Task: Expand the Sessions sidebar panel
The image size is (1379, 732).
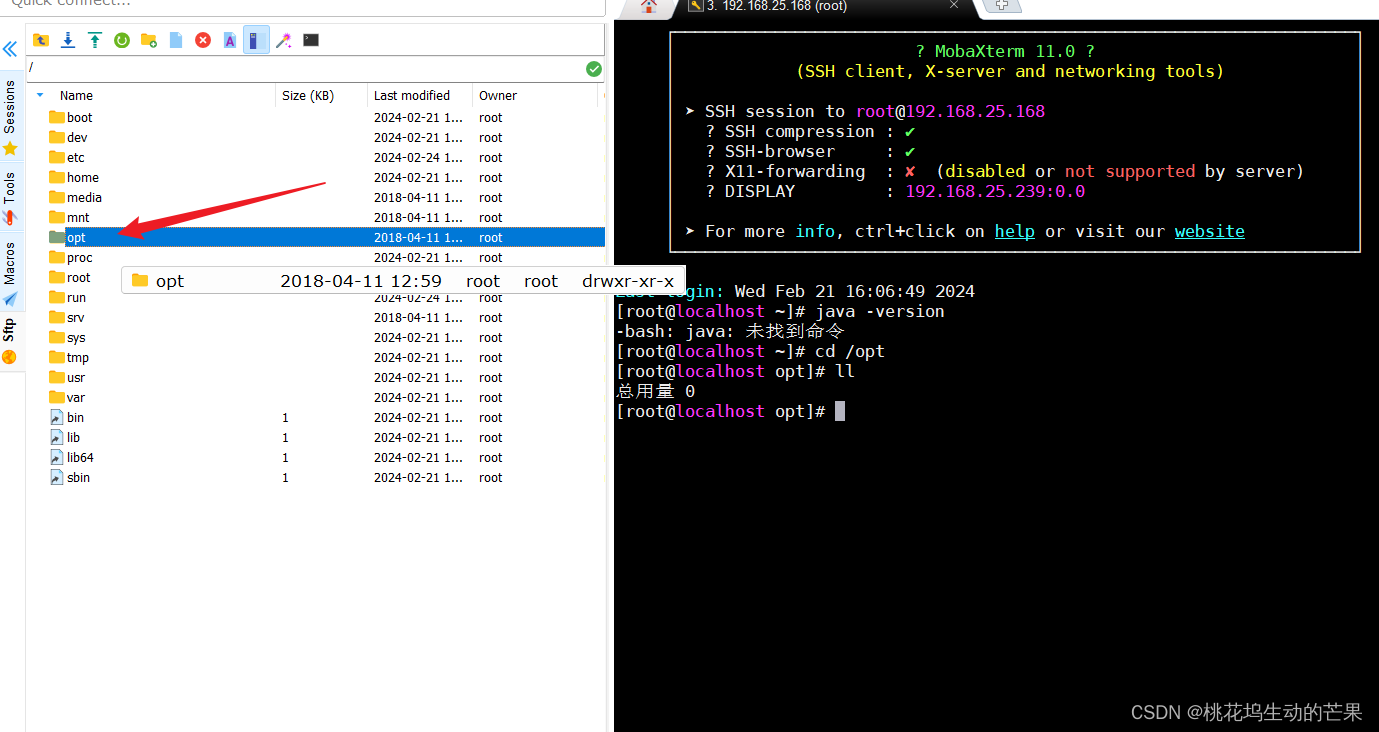Action: click(x=10, y=106)
